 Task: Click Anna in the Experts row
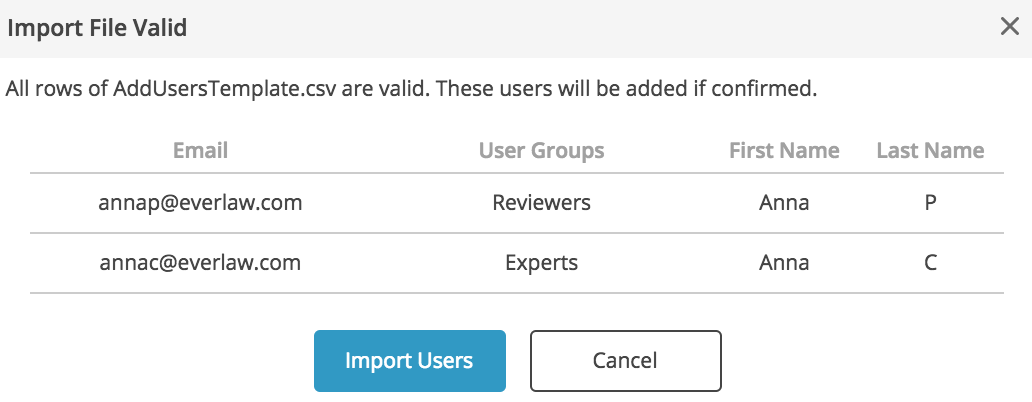784,263
